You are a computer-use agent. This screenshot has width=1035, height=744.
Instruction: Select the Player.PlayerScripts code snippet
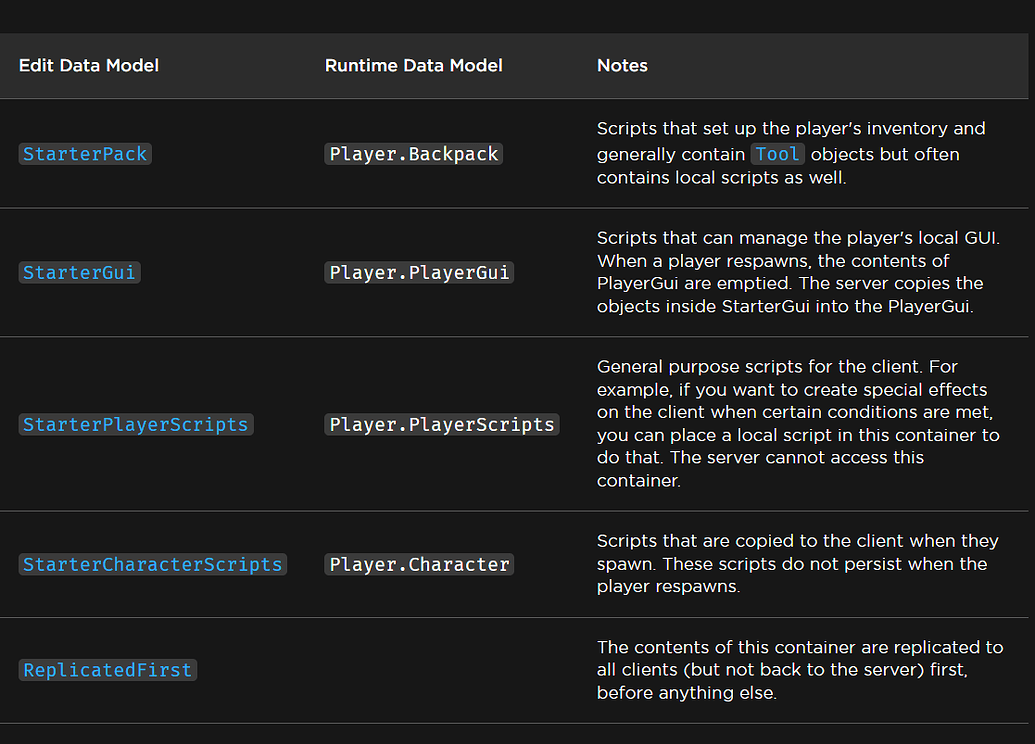click(x=441, y=424)
